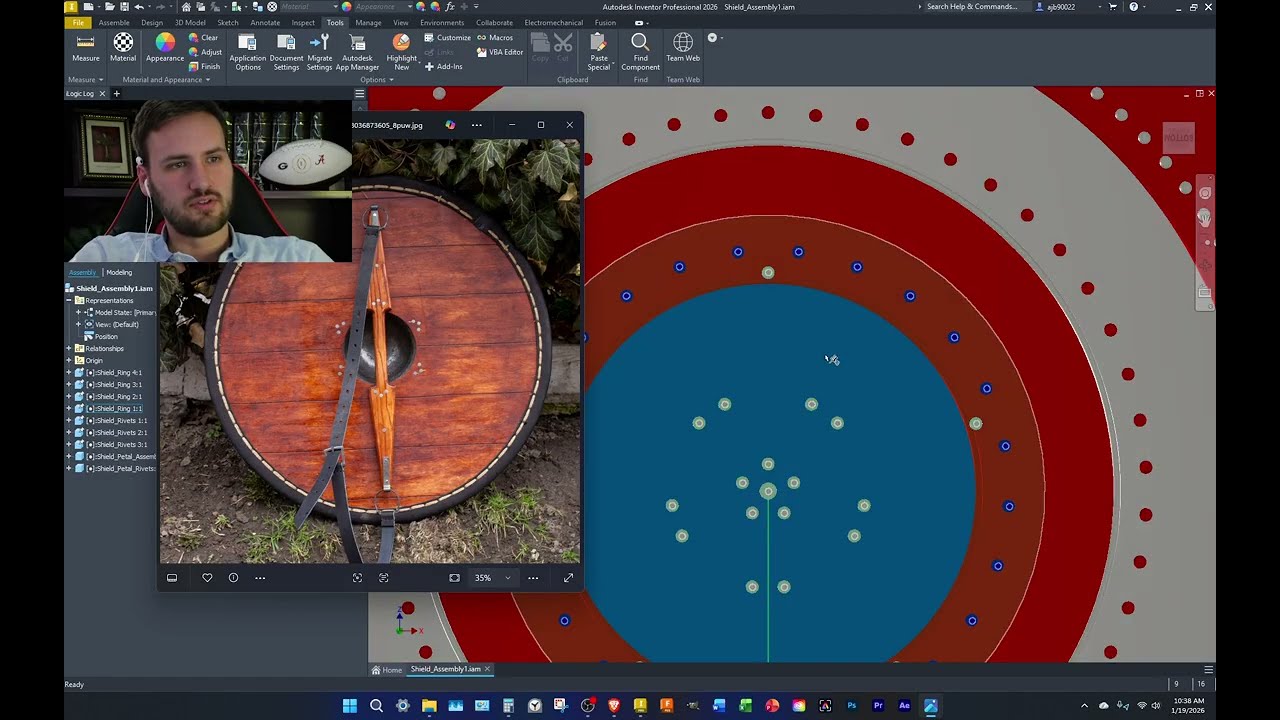Open File Explorer from taskbar
Viewport: 1280px width, 720px height.
click(x=429, y=705)
